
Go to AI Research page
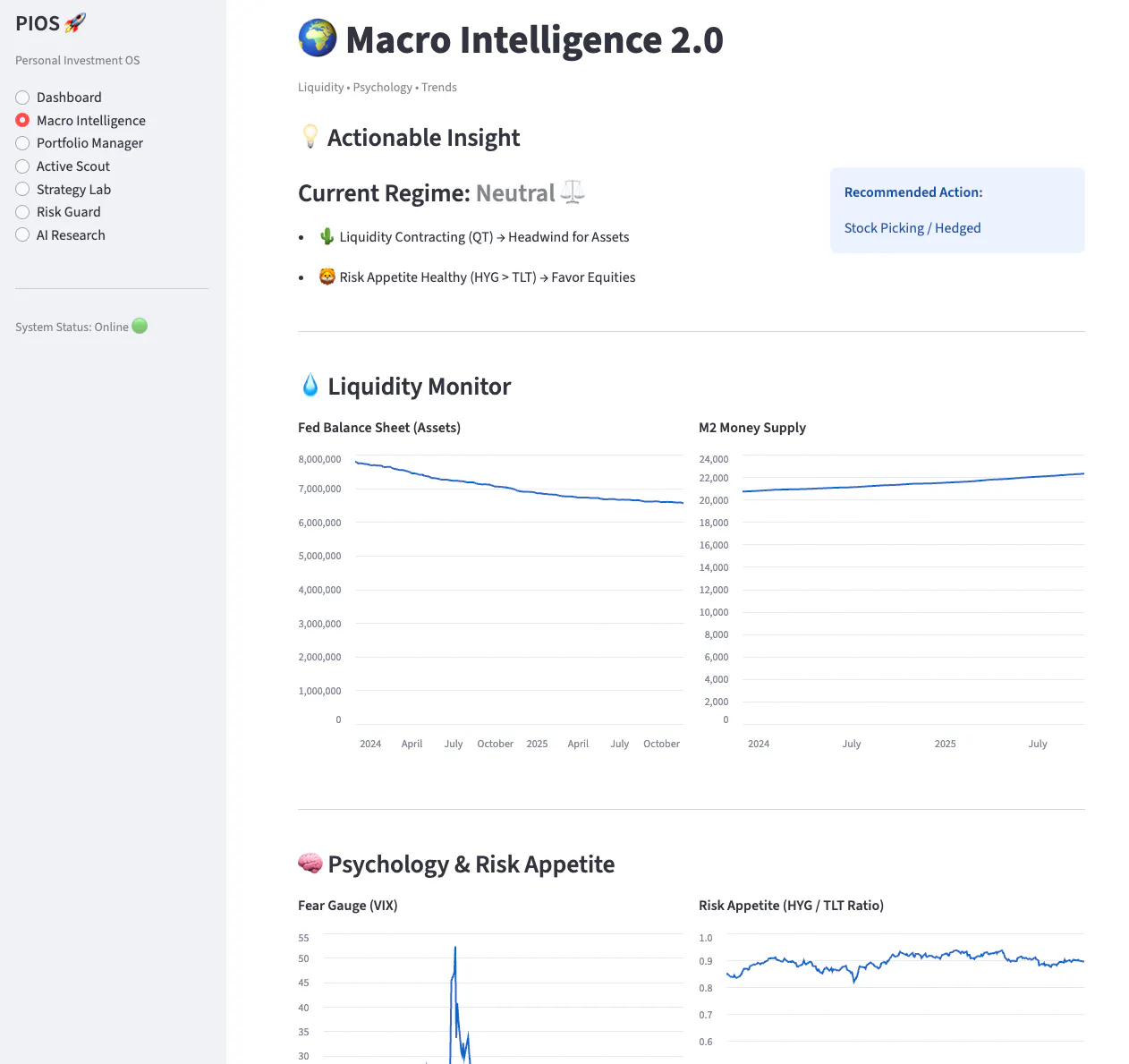click(22, 235)
